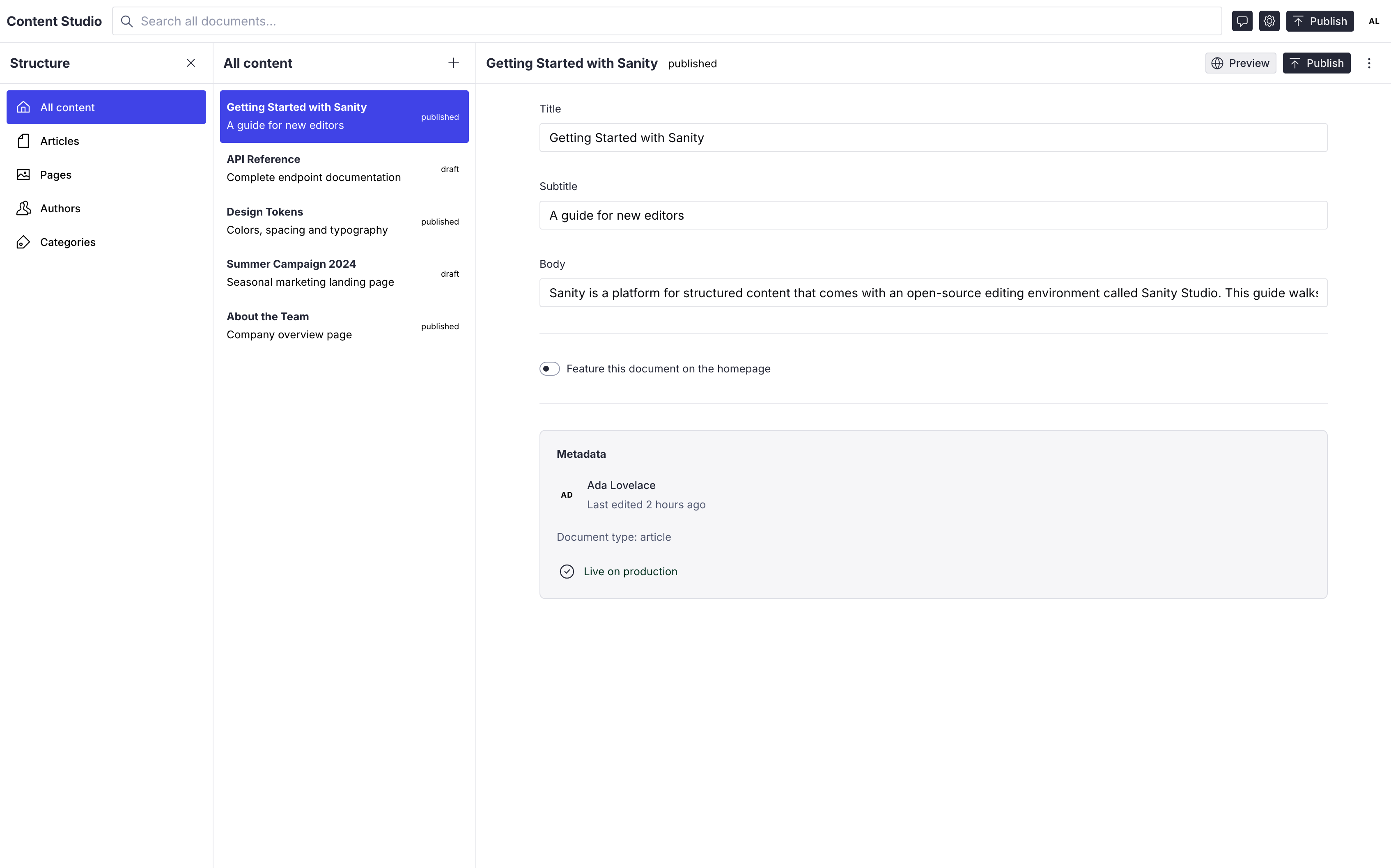
Task: Click the Content Studio logo text
Action: [x=54, y=21]
